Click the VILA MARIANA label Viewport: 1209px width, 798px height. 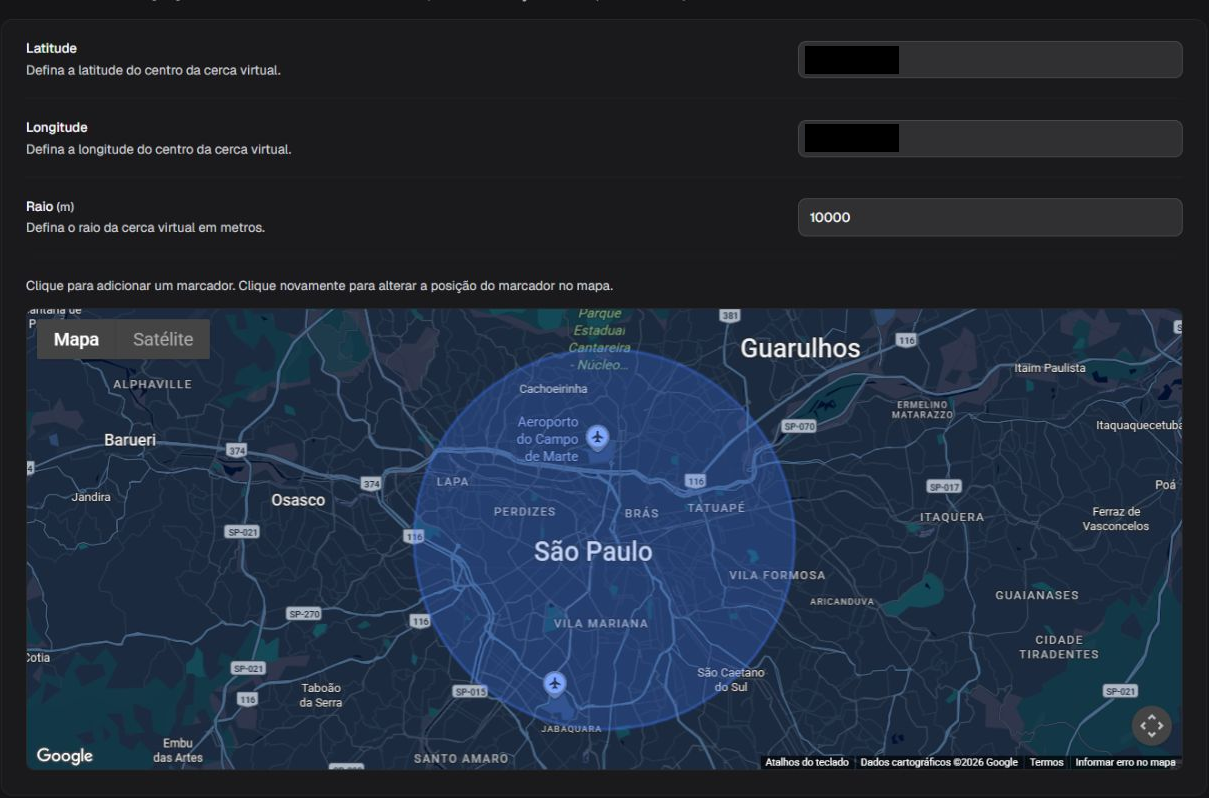601,623
